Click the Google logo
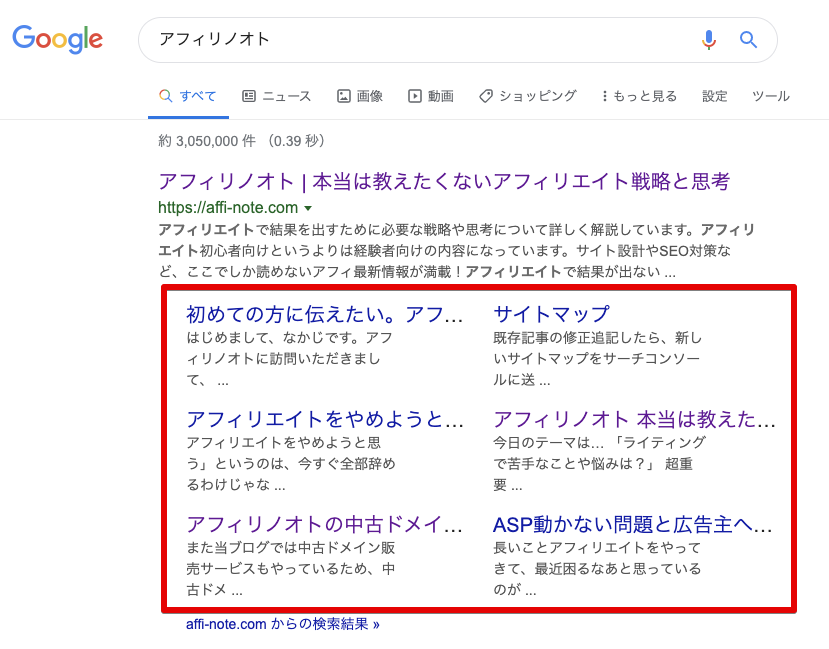The image size is (829, 649). 57,39
